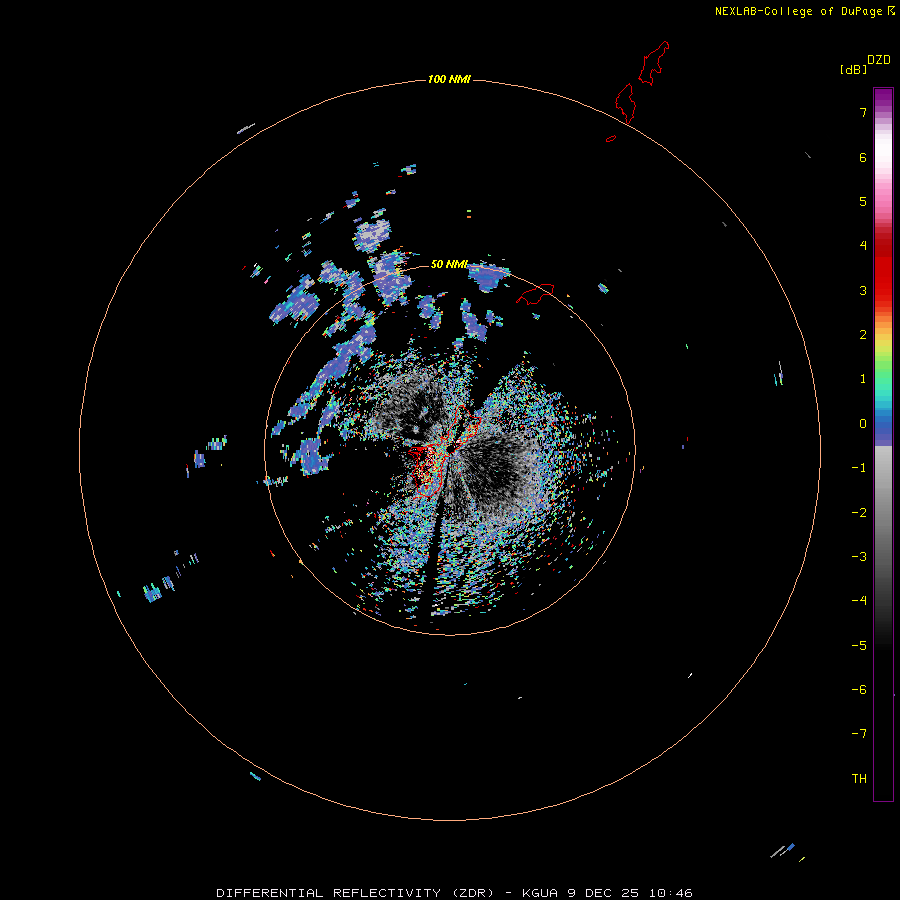Pick the green 1 dB color on colorbar
Image resolution: width=900 pixels, height=900 pixels.
tap(883, 379)
